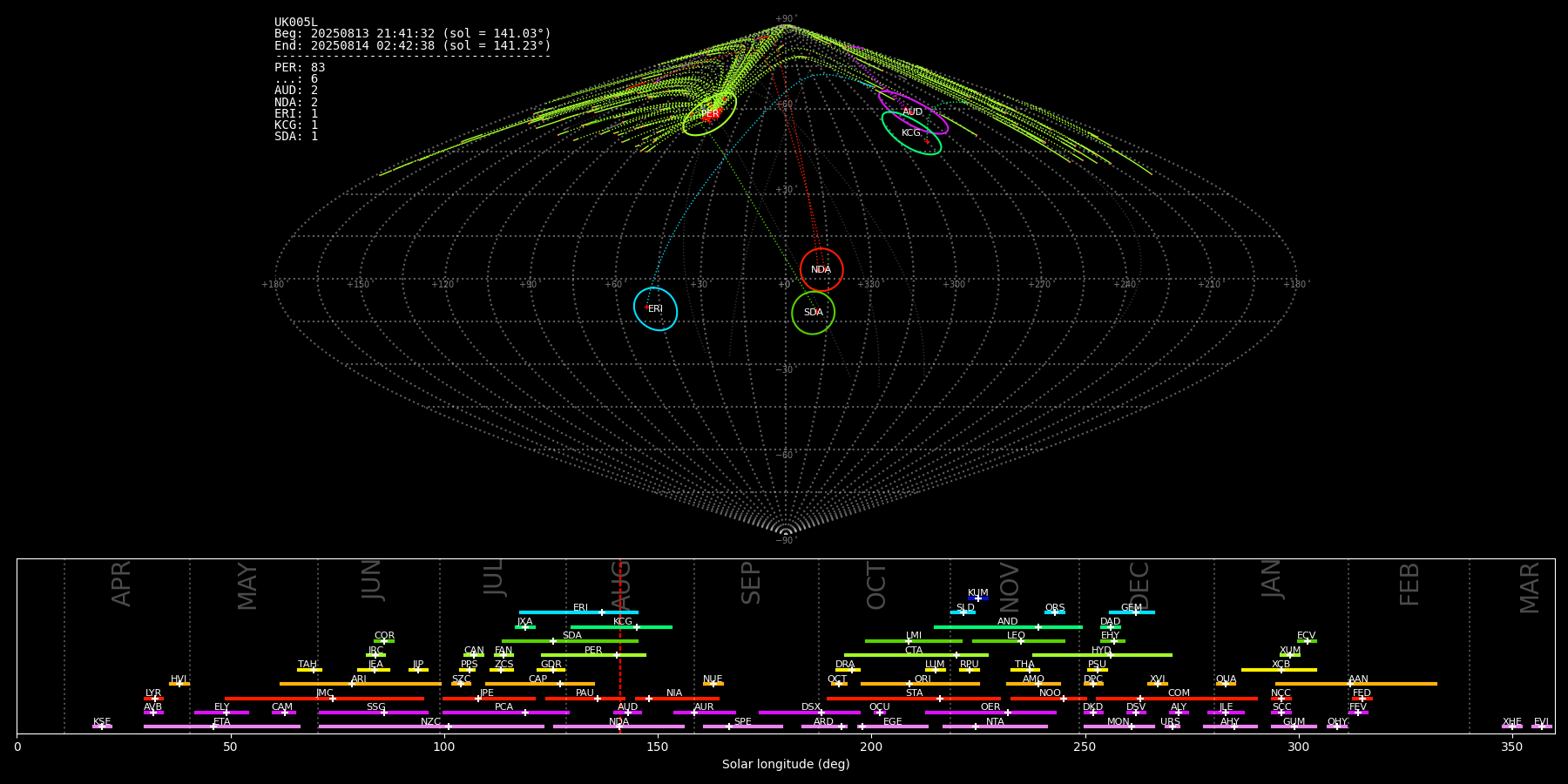The image size is (1568, 784).
Task: Click the timeline label 'XHE'
Action: point(1512,722)
